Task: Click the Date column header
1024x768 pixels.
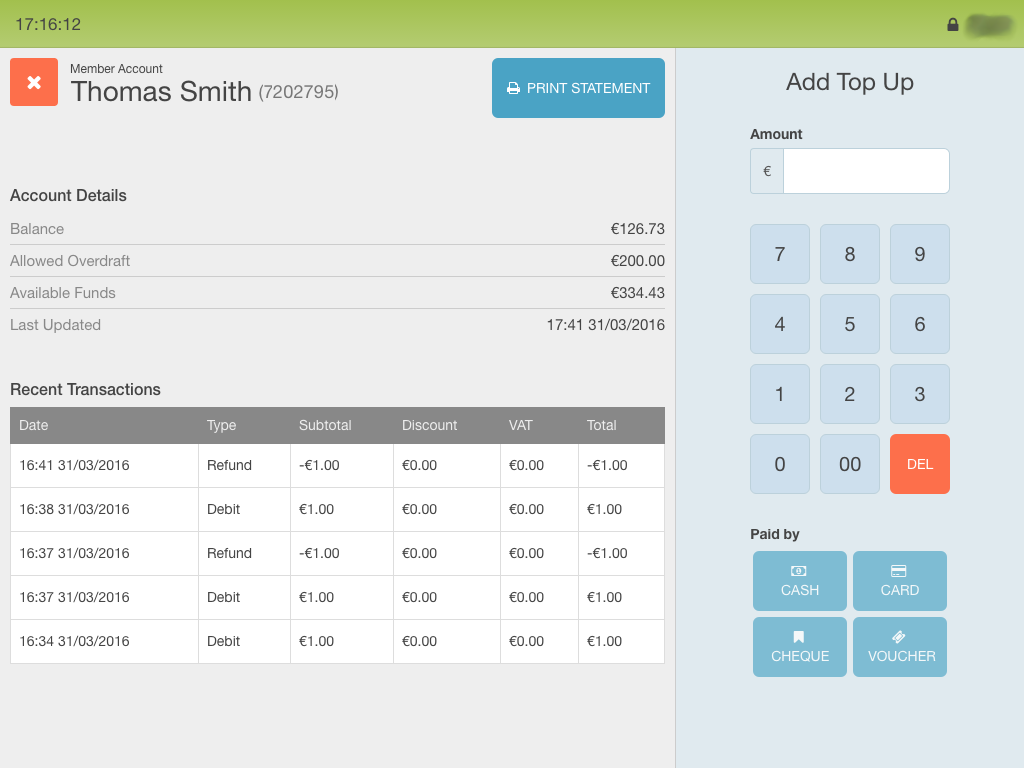Action: pyautogui.click(x=34, y=426)
